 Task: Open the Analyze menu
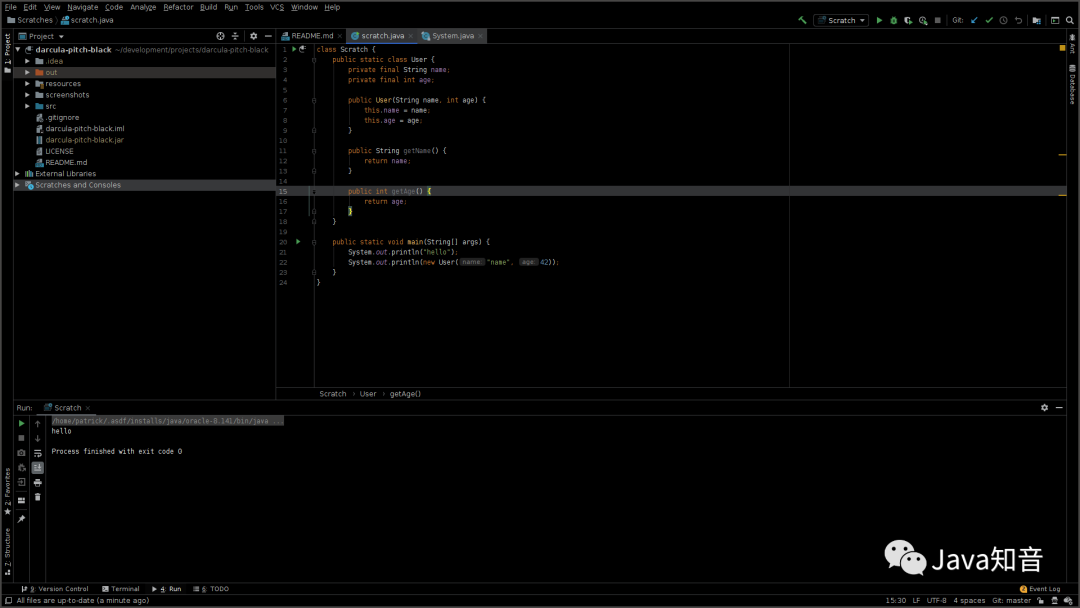coord(143,7)
